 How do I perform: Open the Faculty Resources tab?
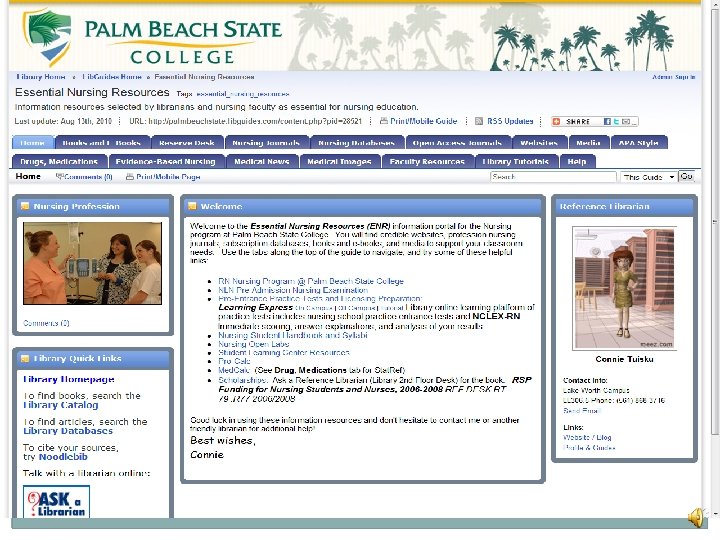[x=428, y=162]
